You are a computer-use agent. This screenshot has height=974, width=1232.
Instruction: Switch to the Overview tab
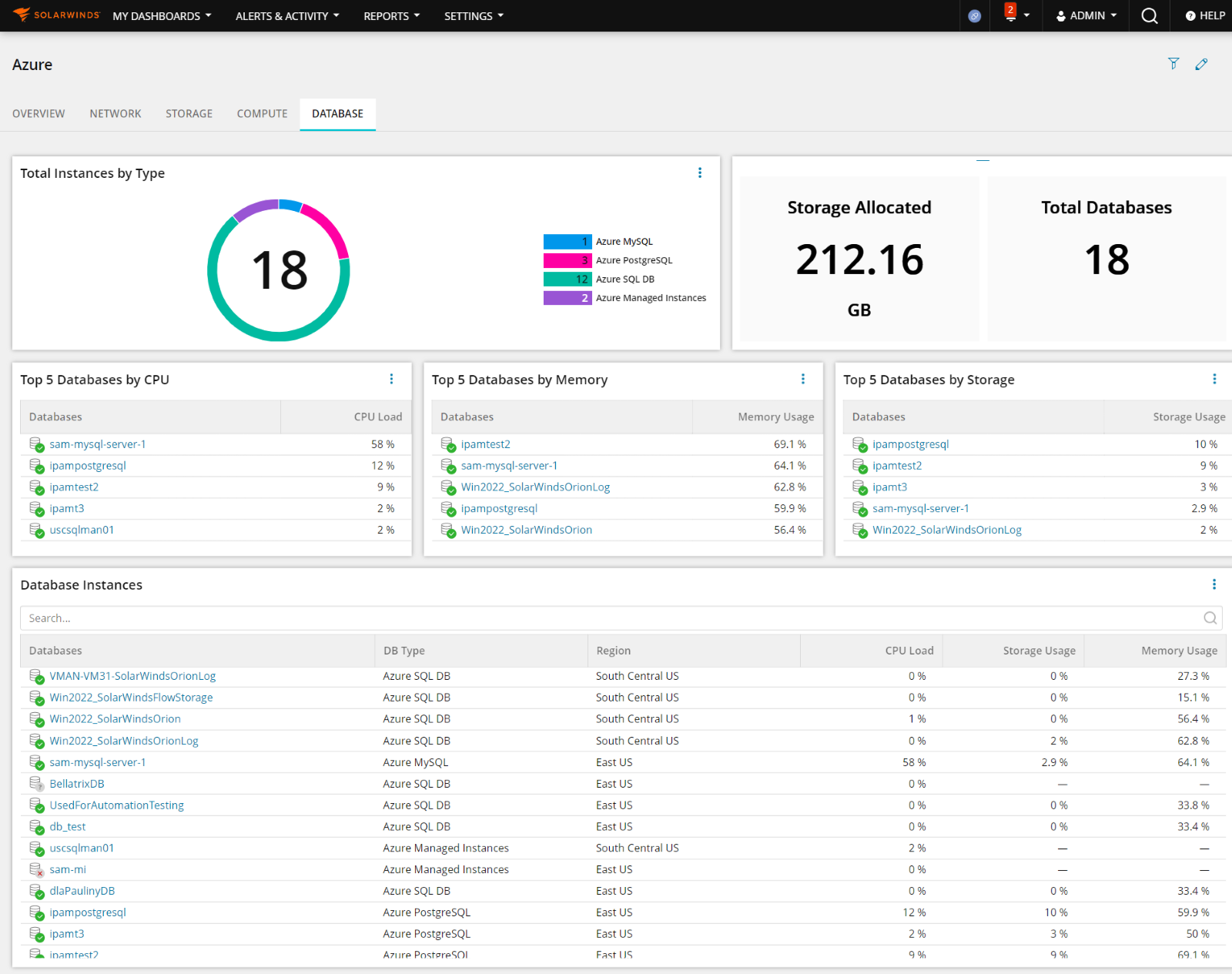[38, 113]
